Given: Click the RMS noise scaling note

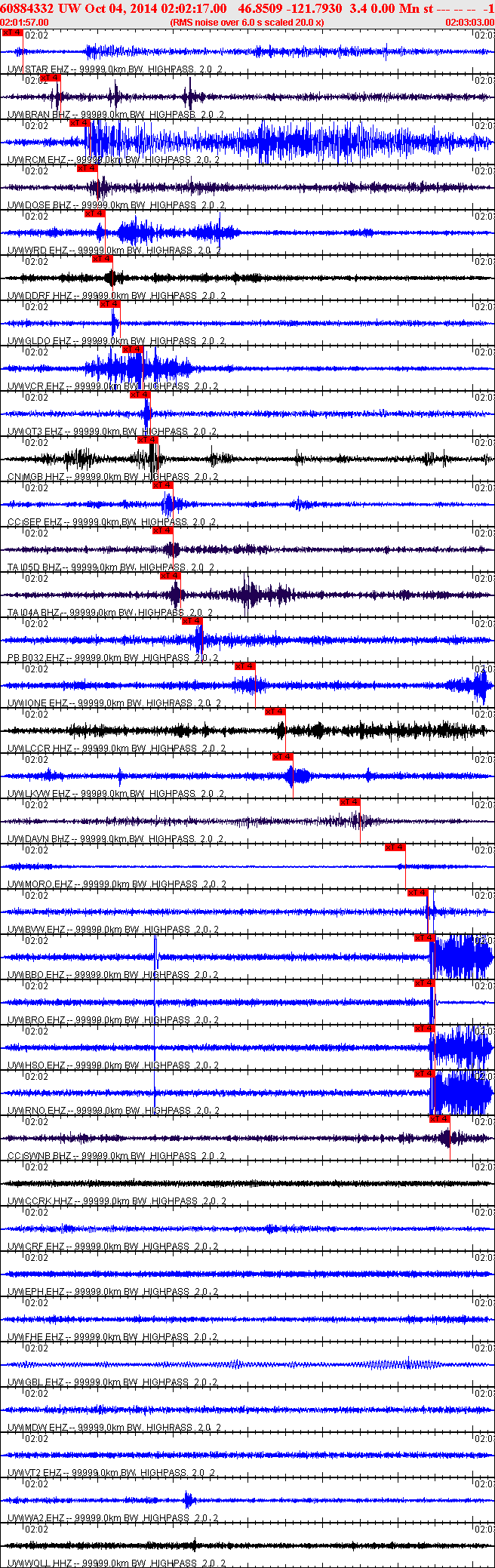Looking at the screenshot, I should (247, 23).
